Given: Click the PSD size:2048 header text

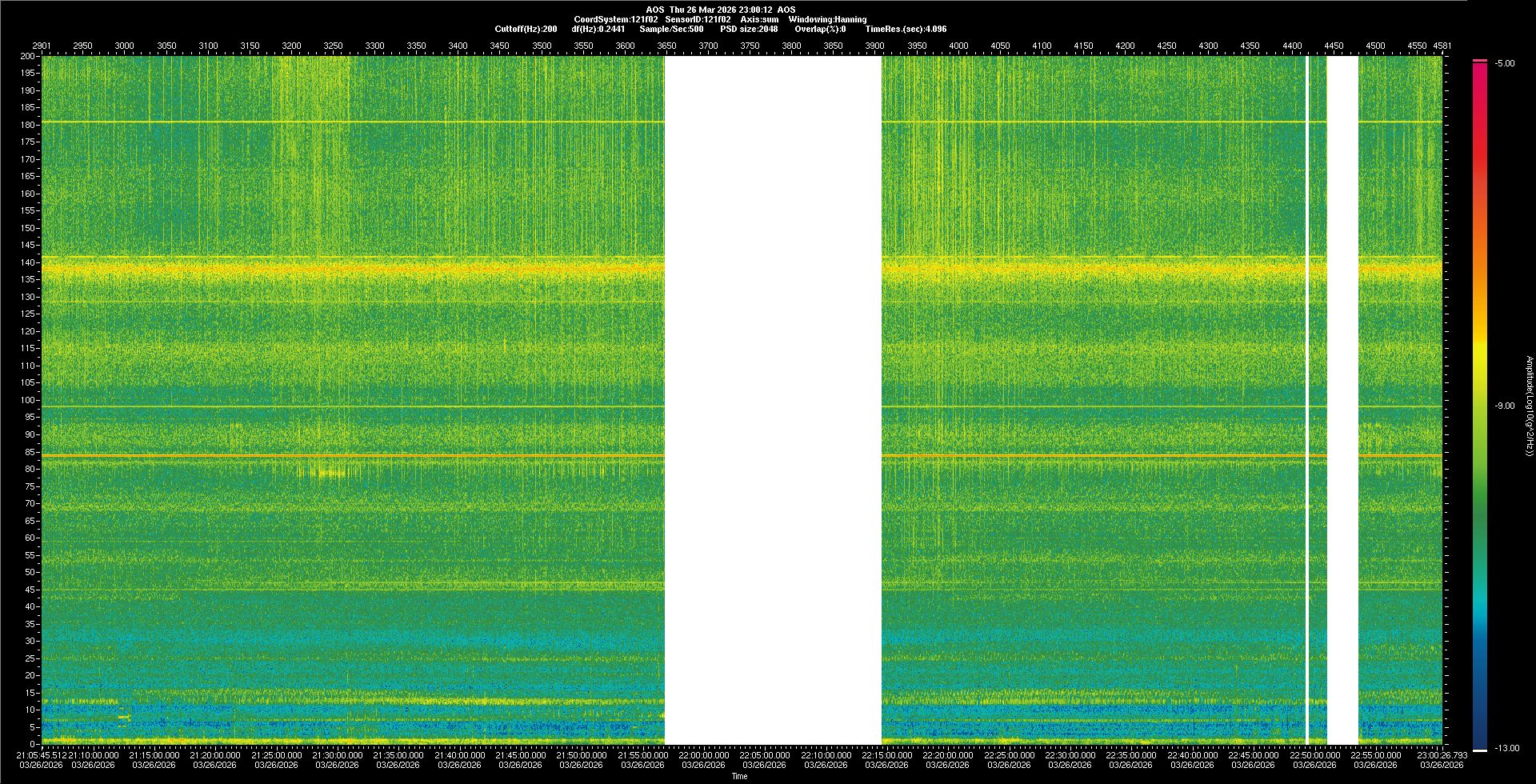Looking at the screenshot, I should [749, 29].
